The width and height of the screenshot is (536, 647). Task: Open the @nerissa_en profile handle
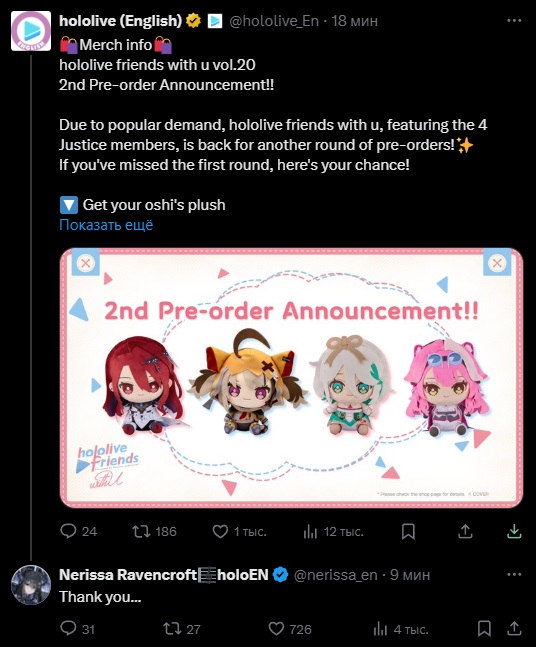click(335, 575)
